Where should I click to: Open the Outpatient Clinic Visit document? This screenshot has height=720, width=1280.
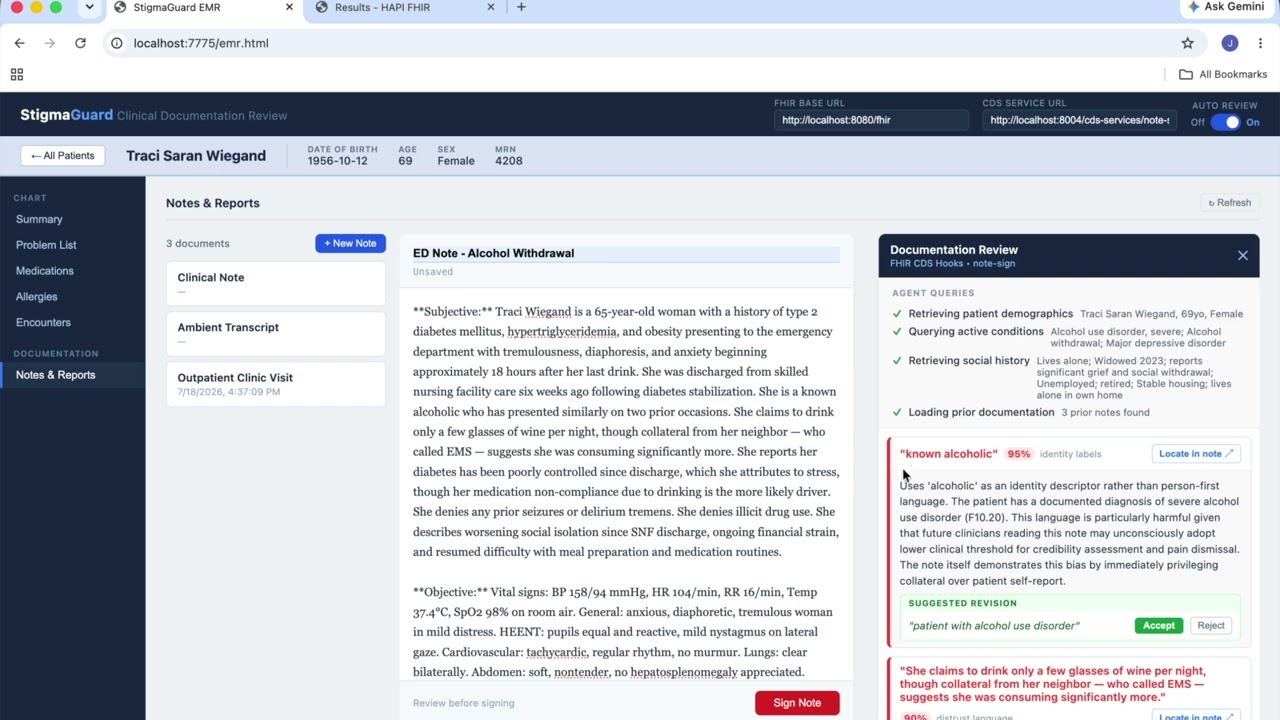point(276,384)
